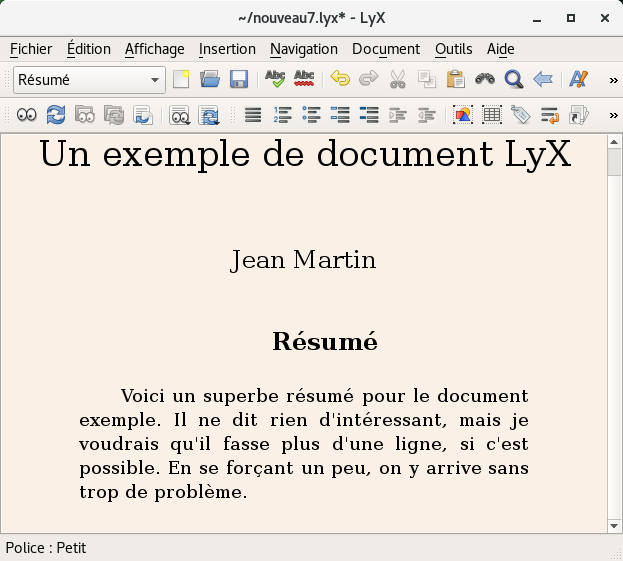Click the scrollbar down arrow
Screen dimensions: 623x561
point(614,526)
